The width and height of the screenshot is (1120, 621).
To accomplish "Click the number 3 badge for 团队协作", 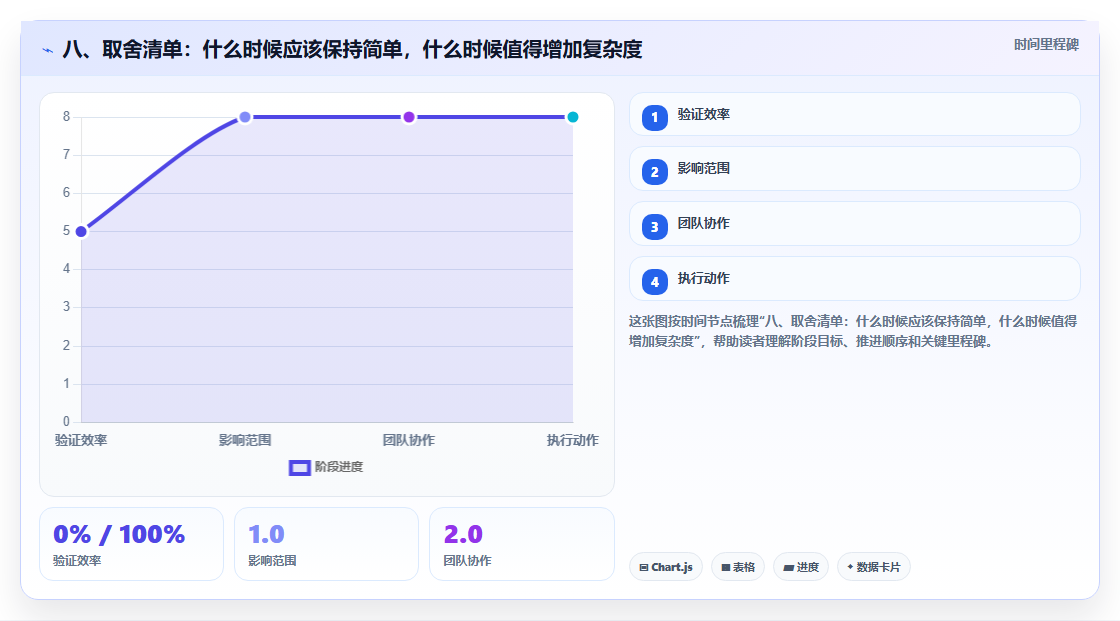I will point(654,227).
